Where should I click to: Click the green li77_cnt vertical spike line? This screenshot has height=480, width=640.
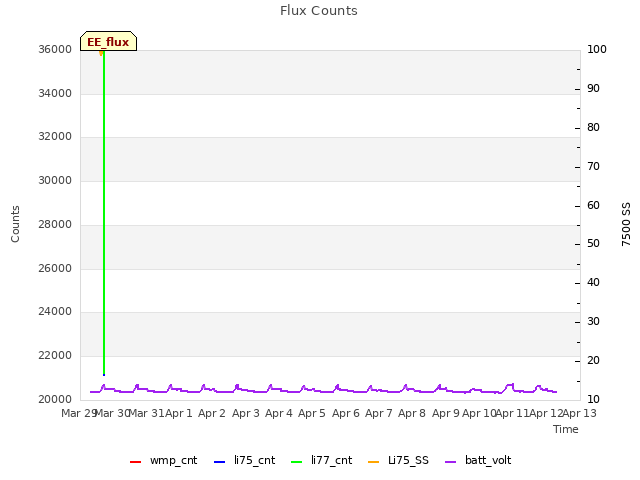point(104,212)
